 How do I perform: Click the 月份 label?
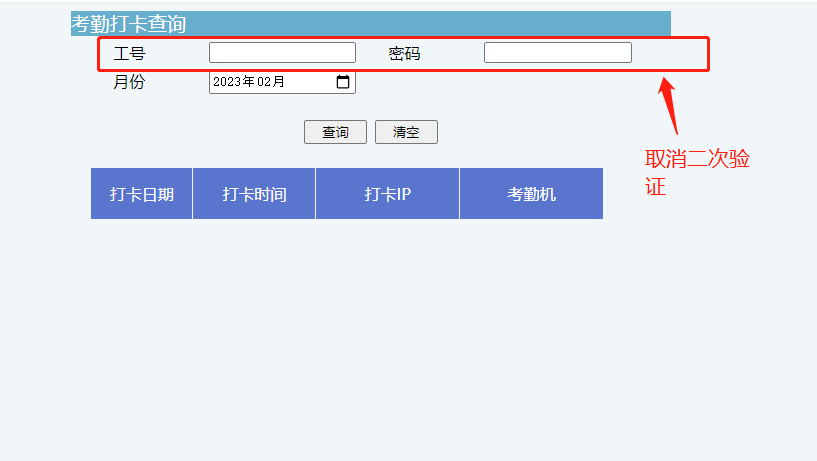click(129, 82)
